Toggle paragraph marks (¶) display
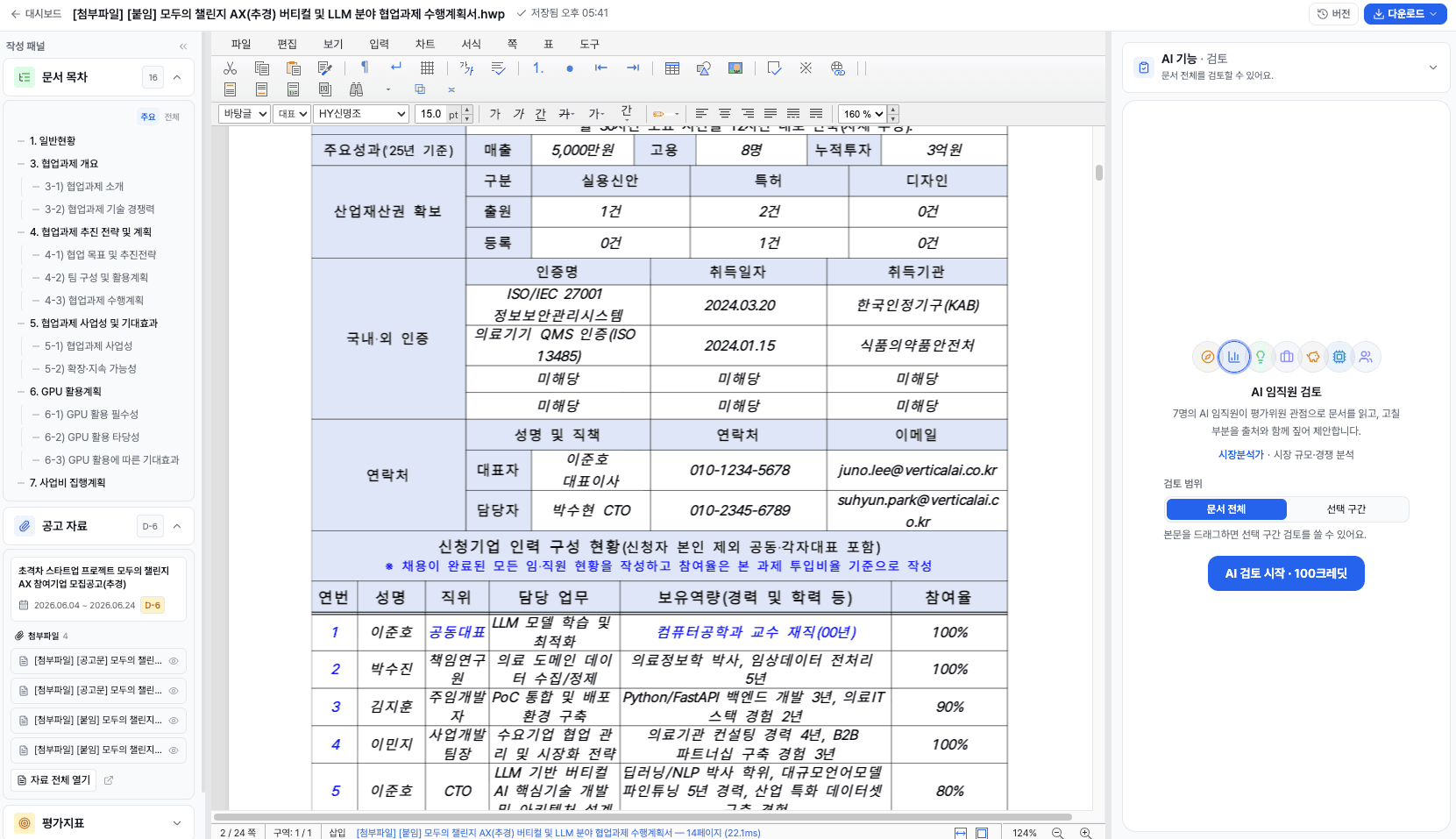This screenshot has height=839, width=1456. tap(364, 68)
